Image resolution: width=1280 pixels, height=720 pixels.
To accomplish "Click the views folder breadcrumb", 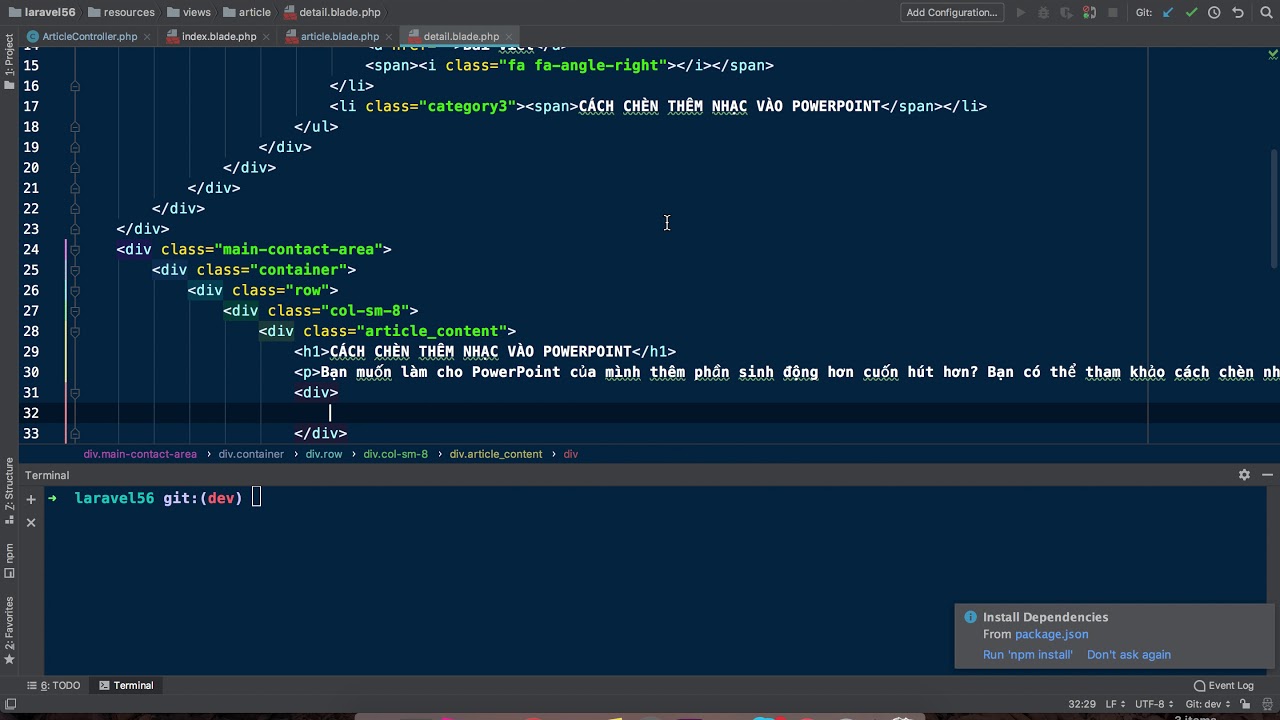I will tap(189, 12).
